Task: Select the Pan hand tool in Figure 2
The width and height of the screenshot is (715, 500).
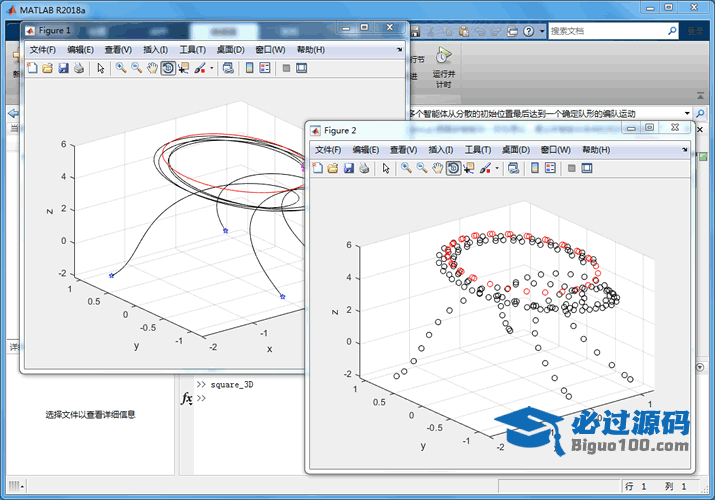Action: click(437, 168)
